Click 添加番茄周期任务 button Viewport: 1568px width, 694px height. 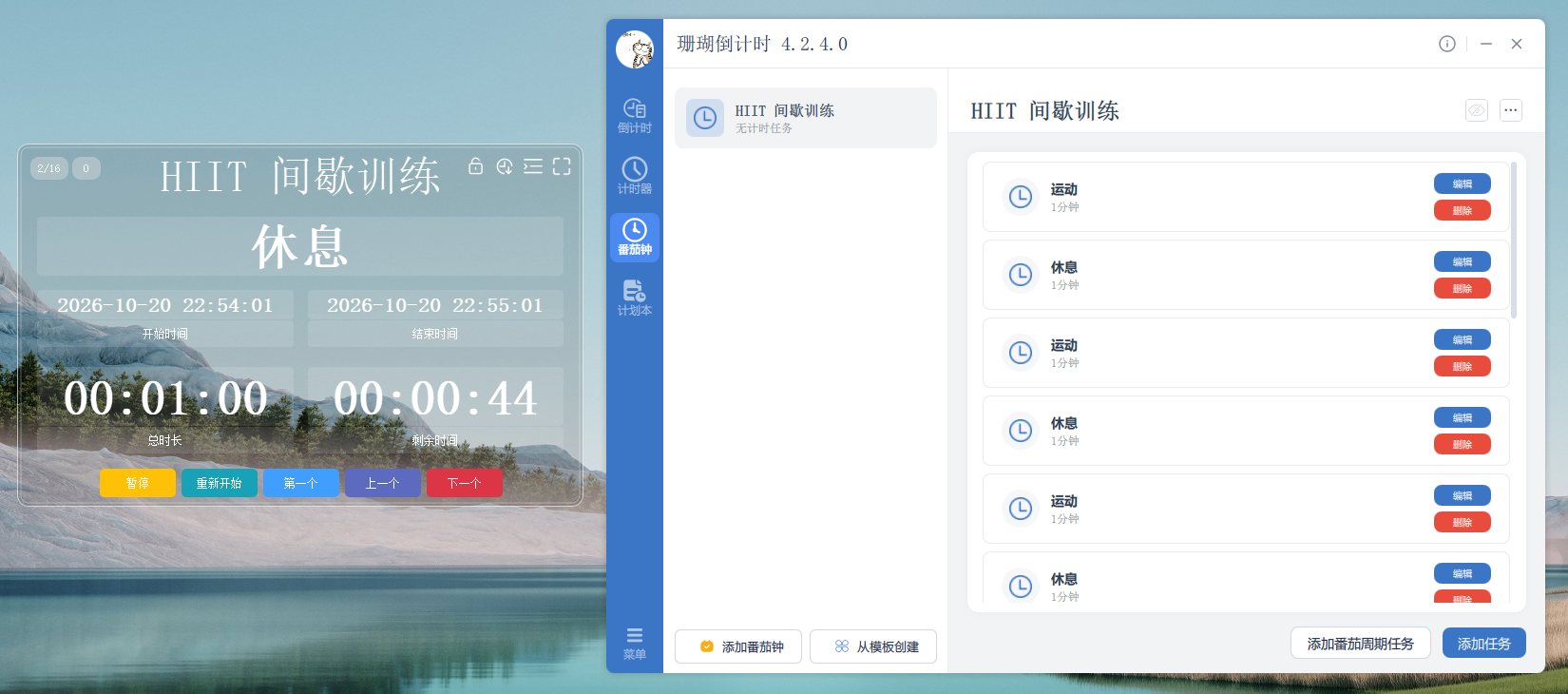click(x=1361, y=644)
